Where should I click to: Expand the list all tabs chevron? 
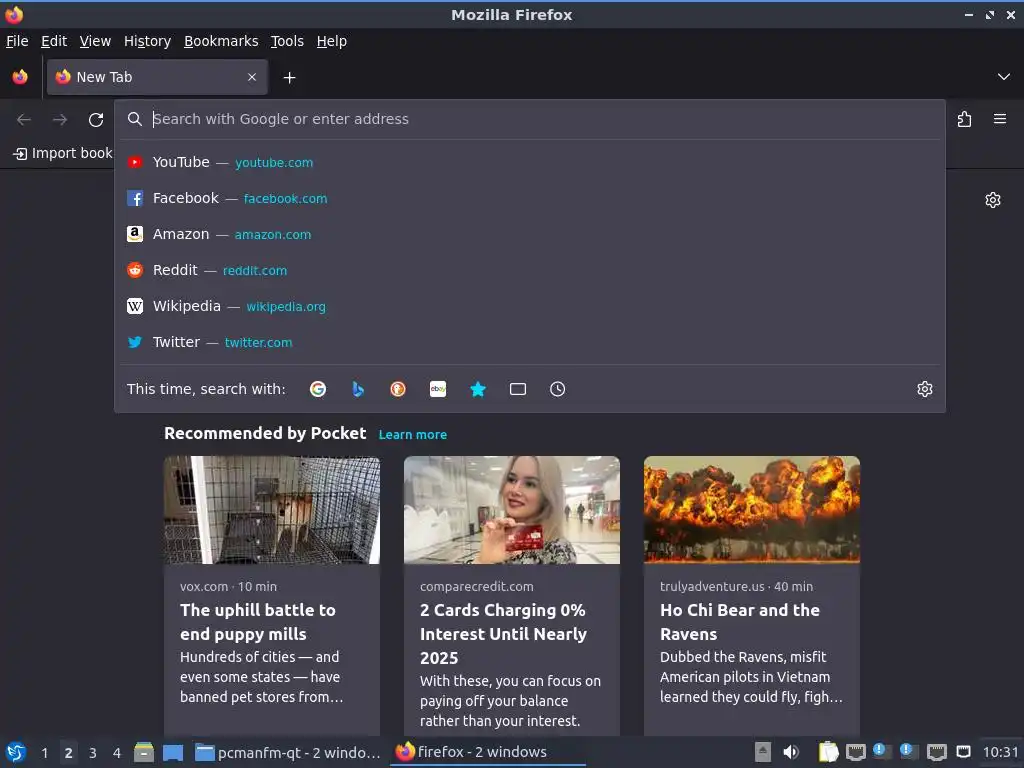coord(1004,77)
